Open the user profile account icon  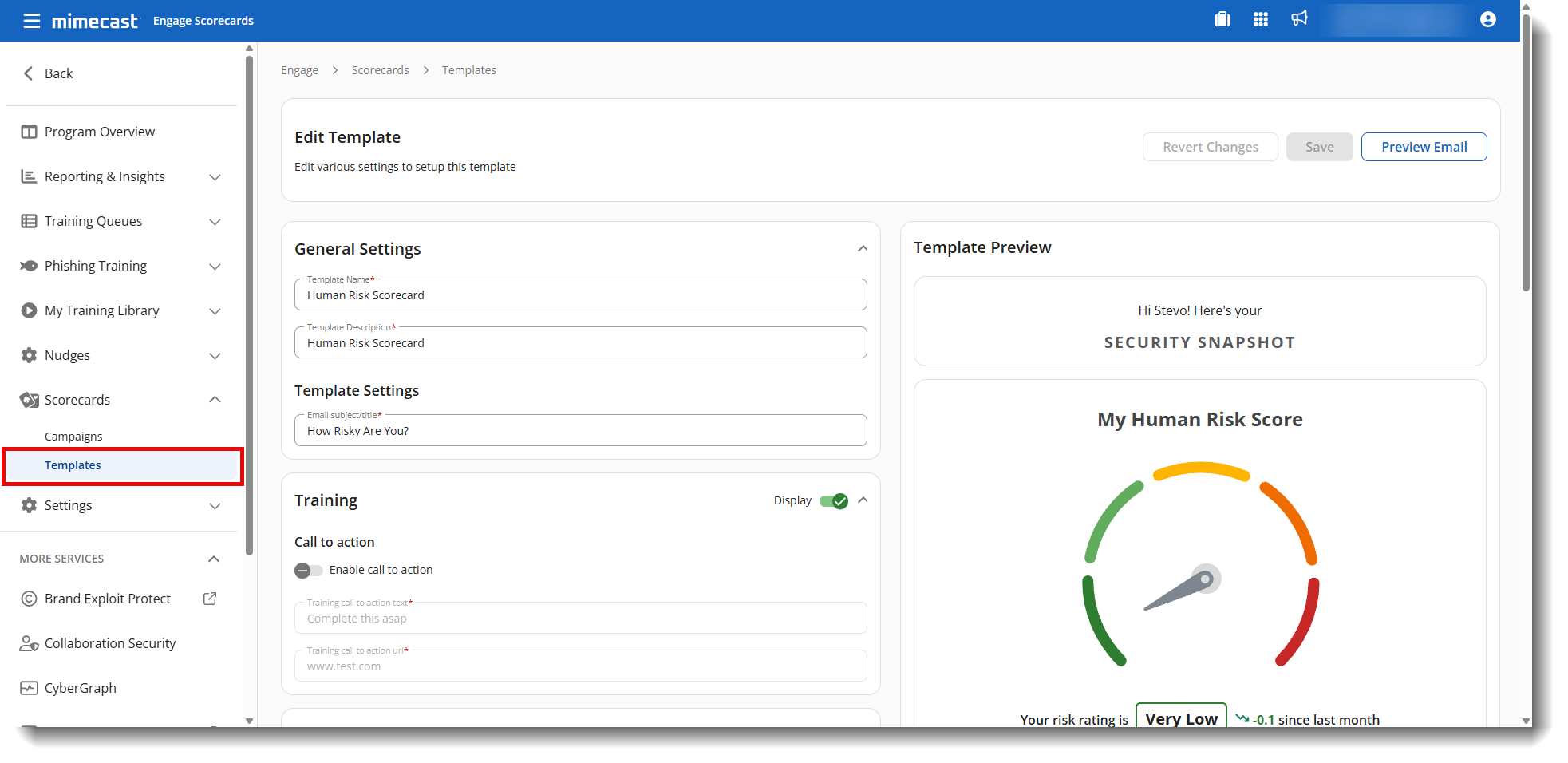tap(1487, 19)
